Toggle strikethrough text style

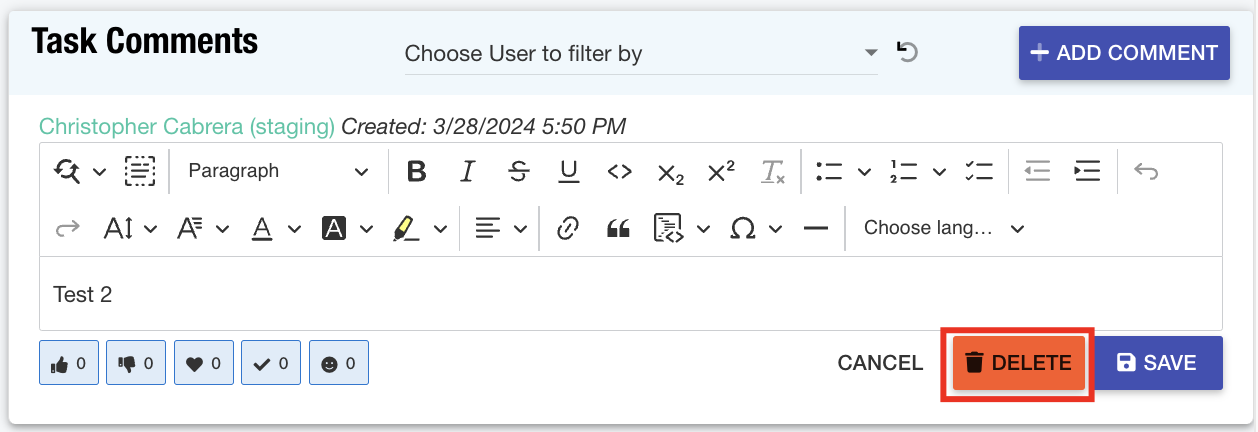point(518,171)
